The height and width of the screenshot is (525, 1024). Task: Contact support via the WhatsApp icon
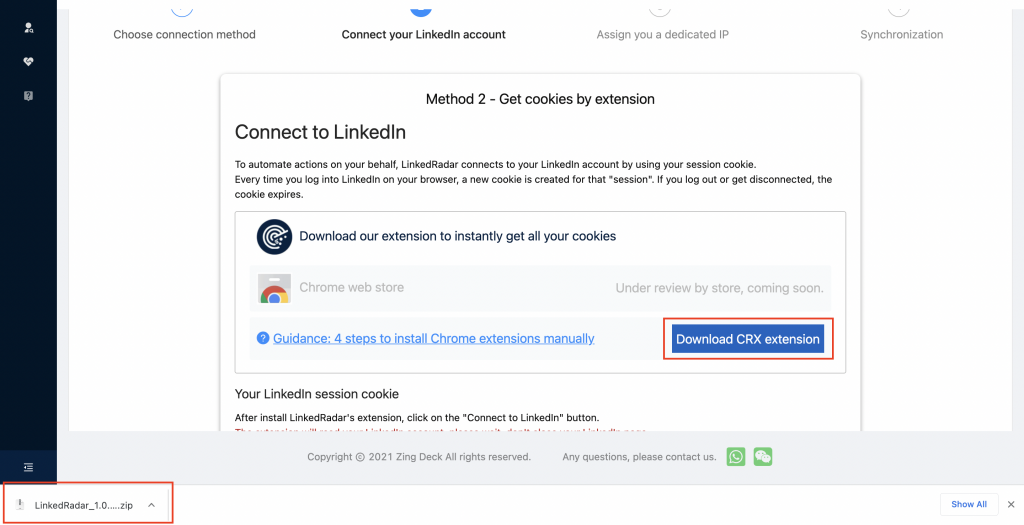click(737, 457)
